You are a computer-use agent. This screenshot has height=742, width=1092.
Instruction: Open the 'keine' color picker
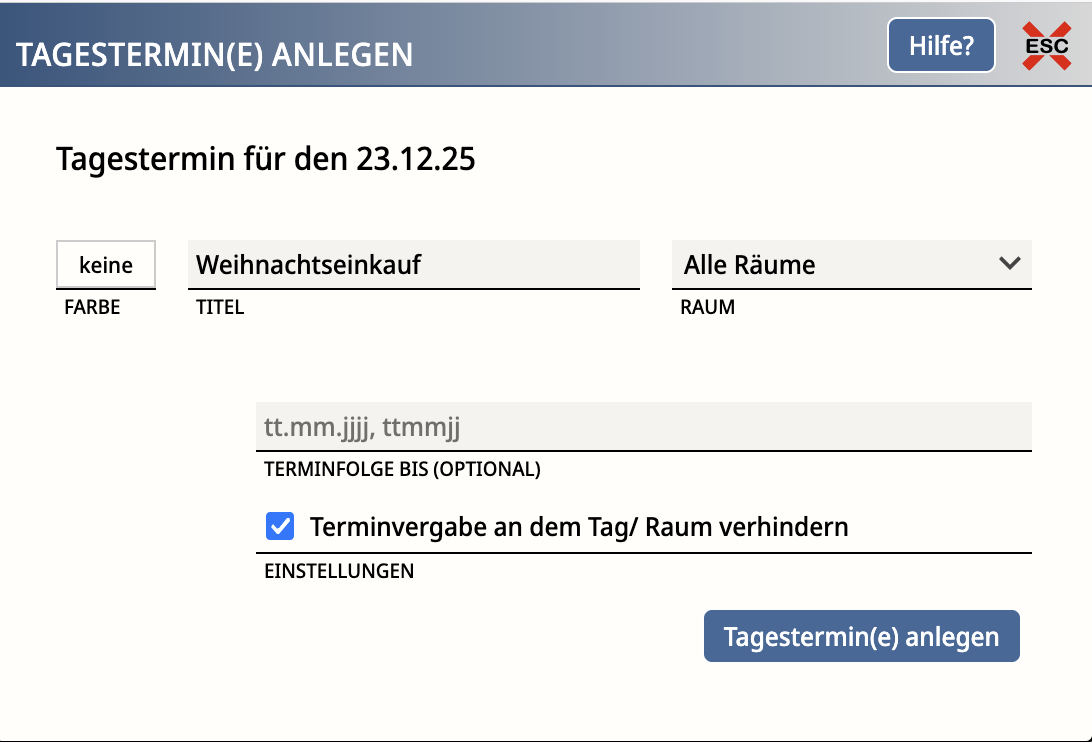[106, 265]
